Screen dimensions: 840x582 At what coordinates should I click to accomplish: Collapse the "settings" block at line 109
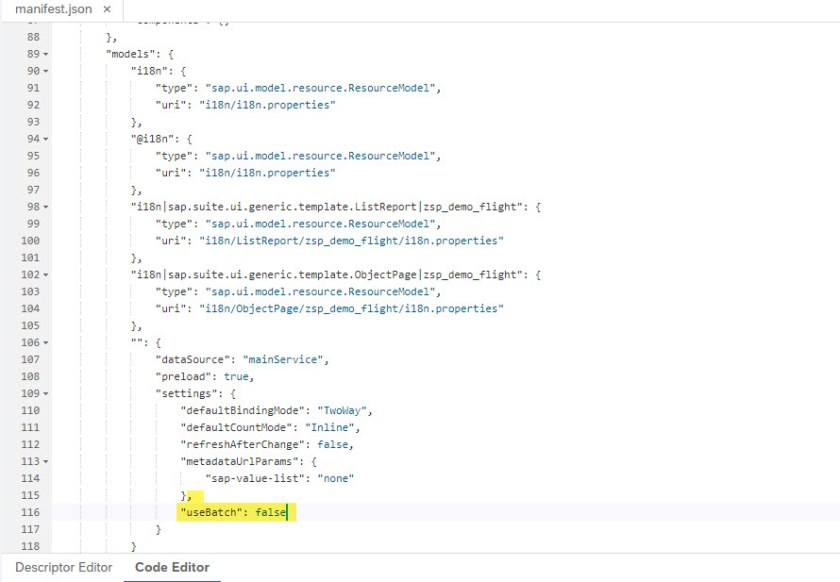(x=46, y=393)
